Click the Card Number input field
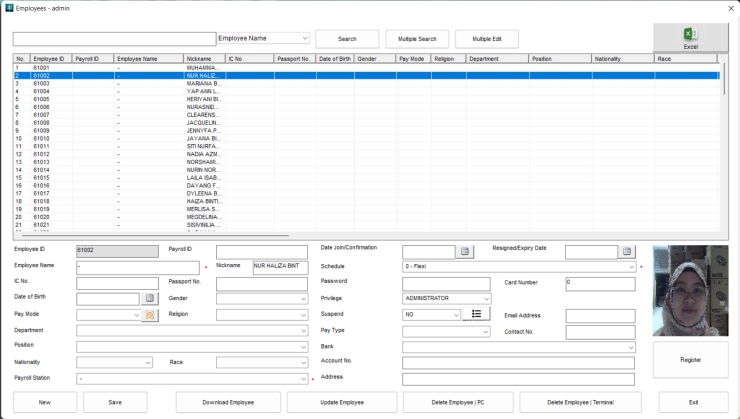This screenshot has height=419, width=740. (x=599, y=283)
